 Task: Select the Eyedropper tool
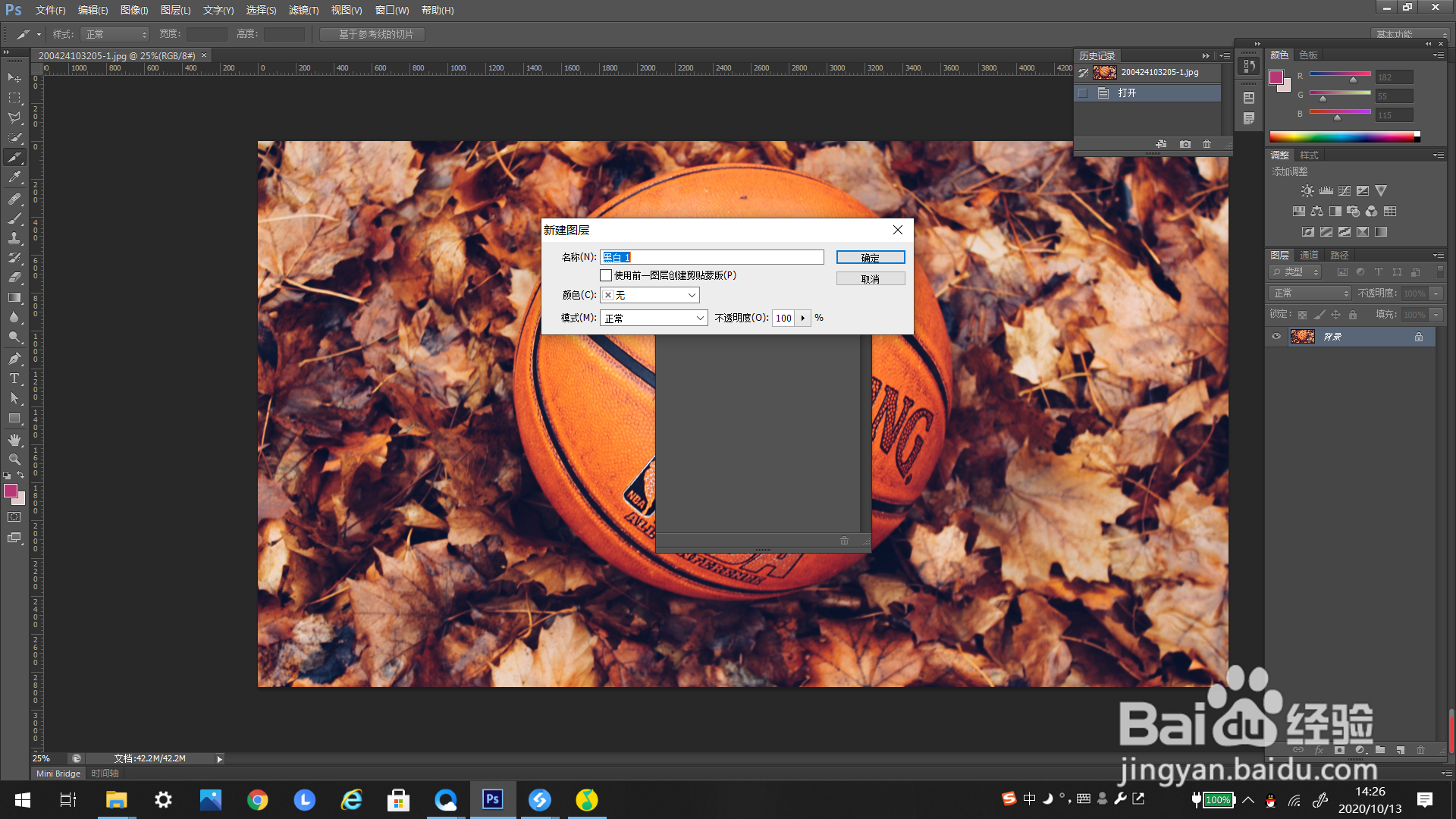point(14,177)
